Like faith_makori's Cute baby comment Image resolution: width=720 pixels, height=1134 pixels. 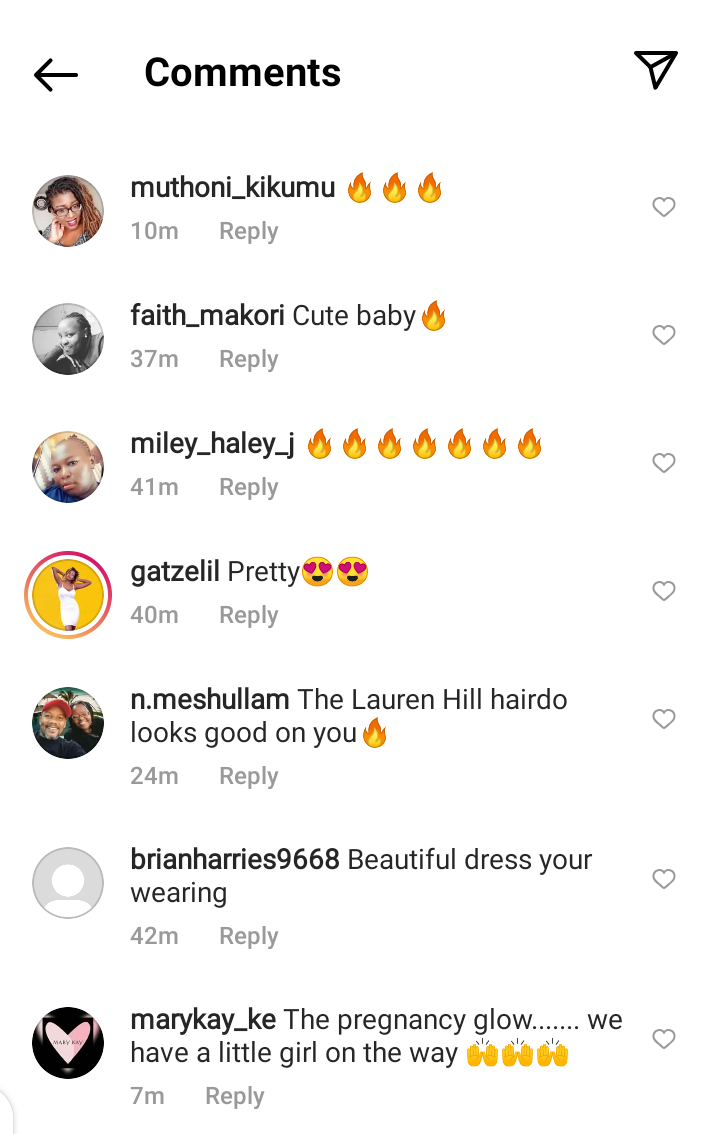(664, 335)
